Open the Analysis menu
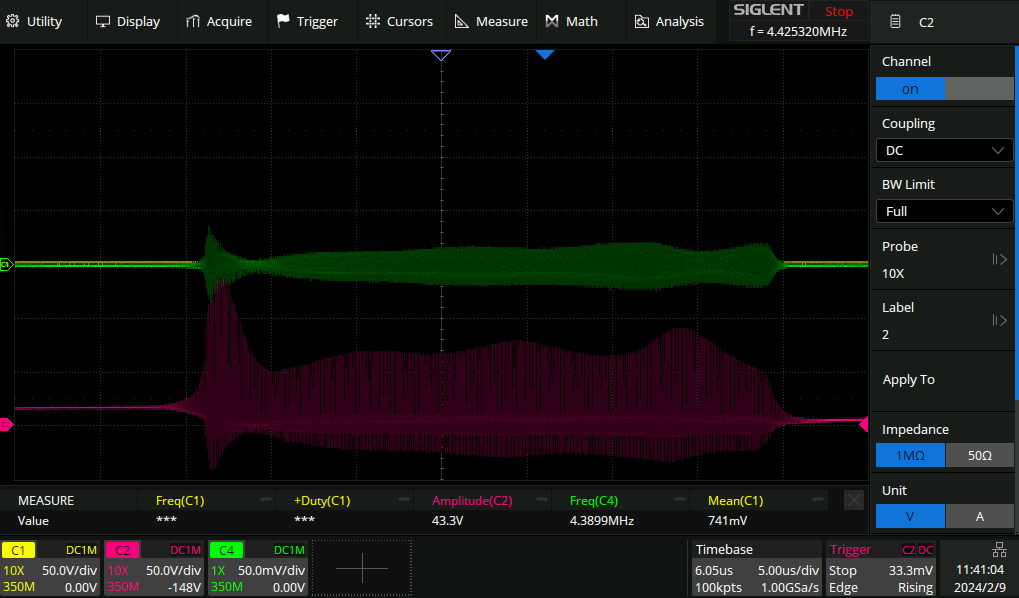The image size is (1019, 598). coord(667,21)
